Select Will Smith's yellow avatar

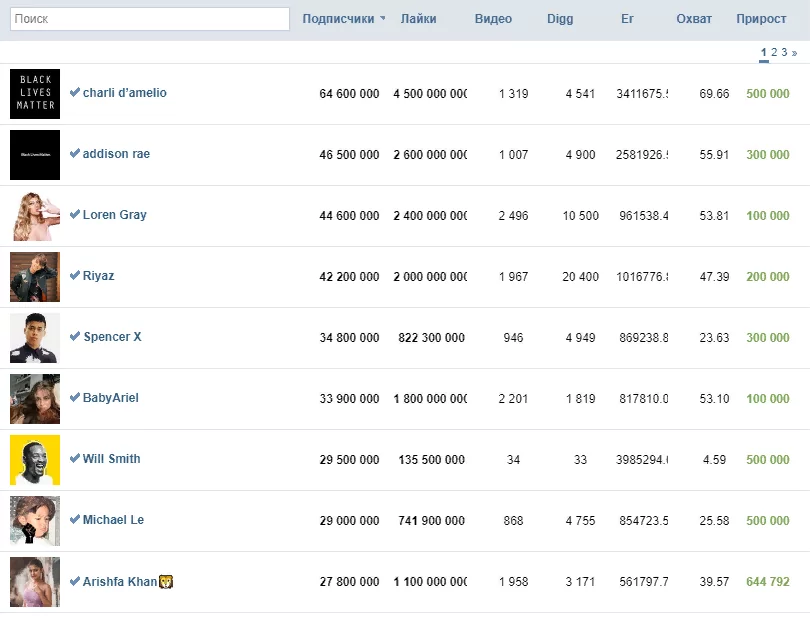(35, 460)
